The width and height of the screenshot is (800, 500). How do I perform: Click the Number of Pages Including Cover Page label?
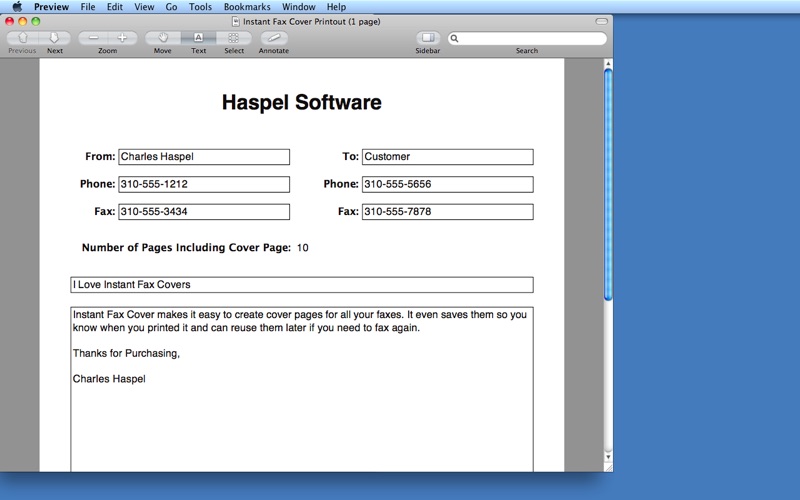[x=186, y=248]
